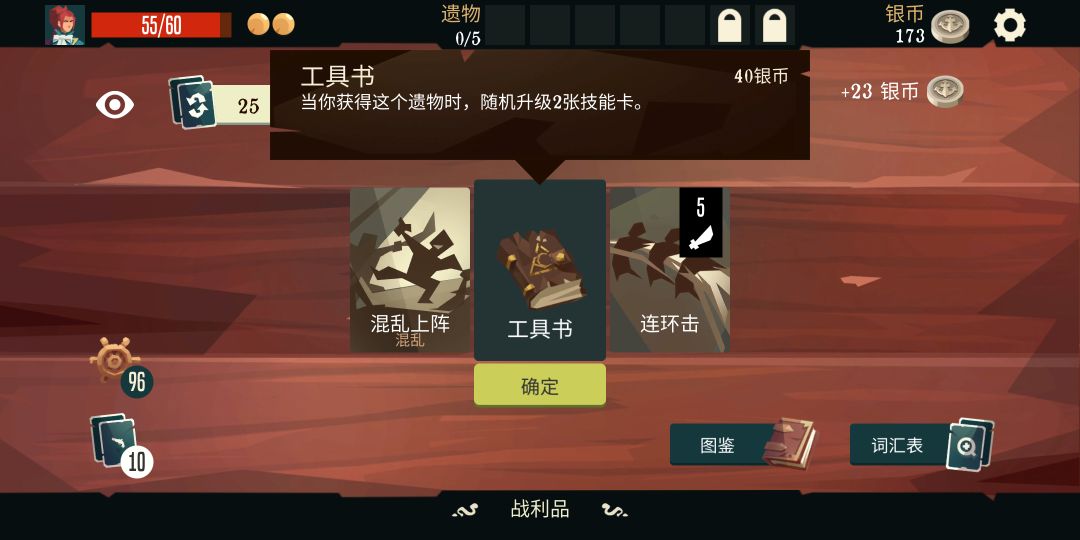Toggle the eye visibility icon
Viewport: 1080px width, 540px height.
(114, 105)
